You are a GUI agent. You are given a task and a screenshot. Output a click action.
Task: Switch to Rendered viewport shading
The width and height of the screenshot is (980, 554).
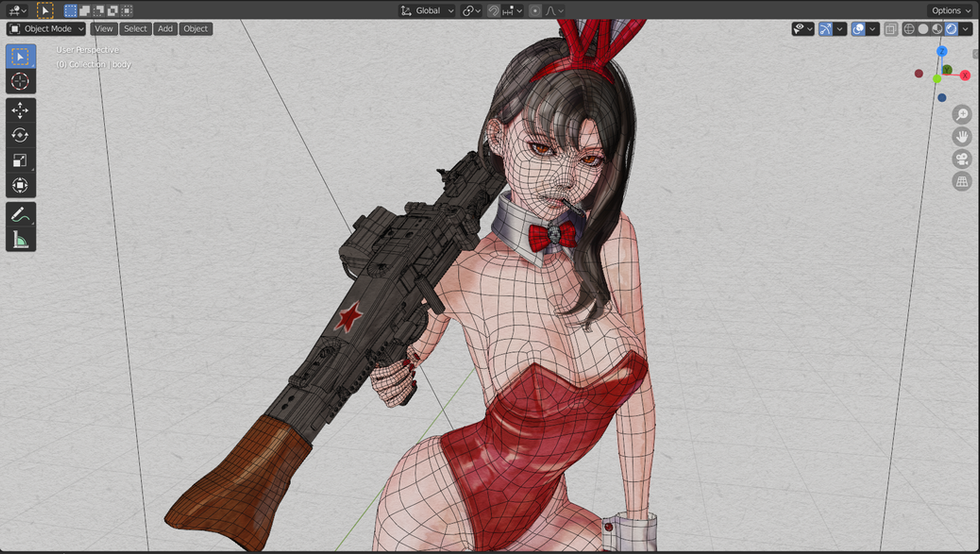951,29
